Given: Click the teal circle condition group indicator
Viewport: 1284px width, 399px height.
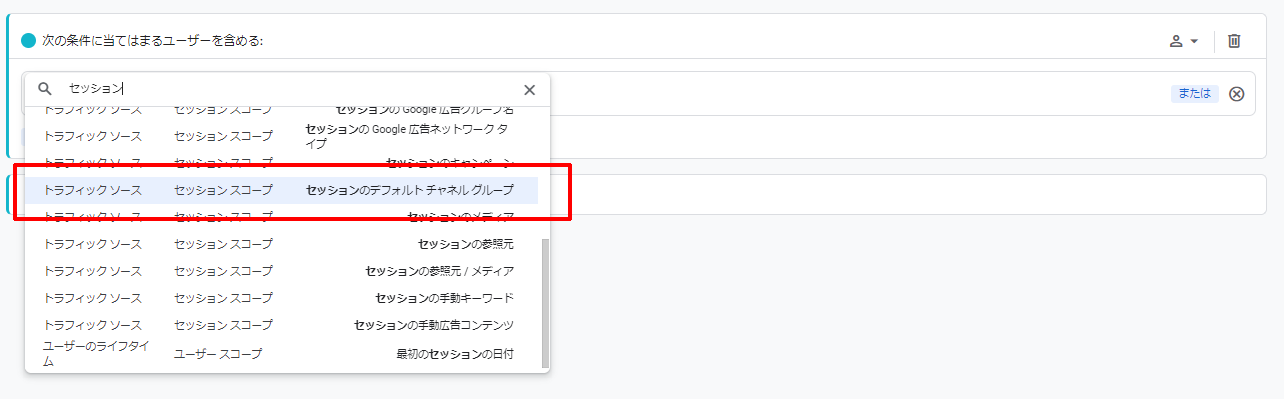Looking at the screenshot, I should [28, 41].
